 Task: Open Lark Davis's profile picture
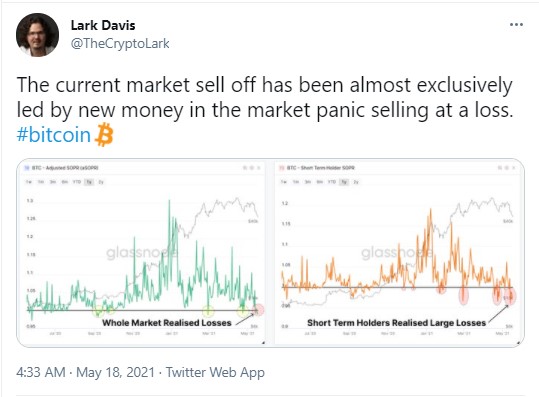tap(37, 35)
